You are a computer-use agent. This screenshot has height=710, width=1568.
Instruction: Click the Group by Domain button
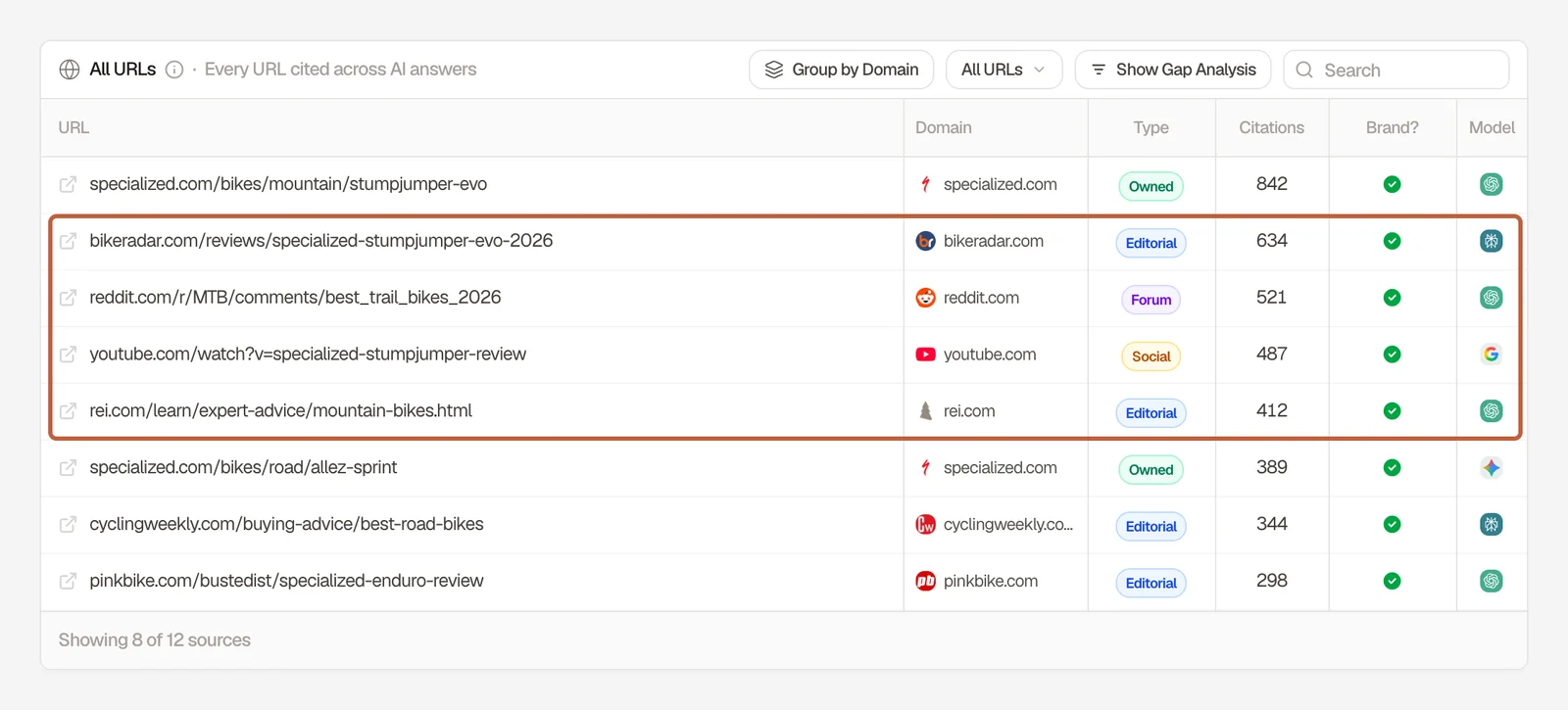coord(841,70)
